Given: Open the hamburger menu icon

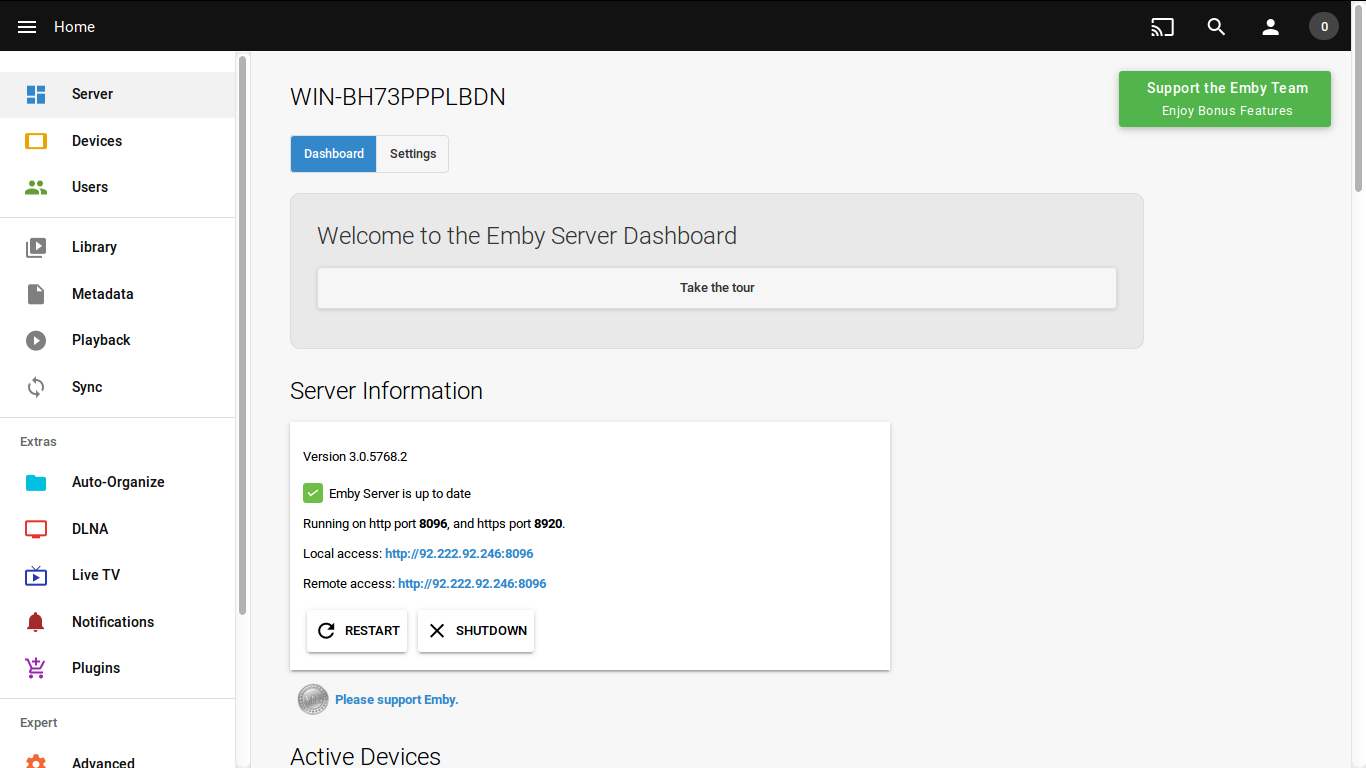Looking at the screenshot, I should (27, 27).
